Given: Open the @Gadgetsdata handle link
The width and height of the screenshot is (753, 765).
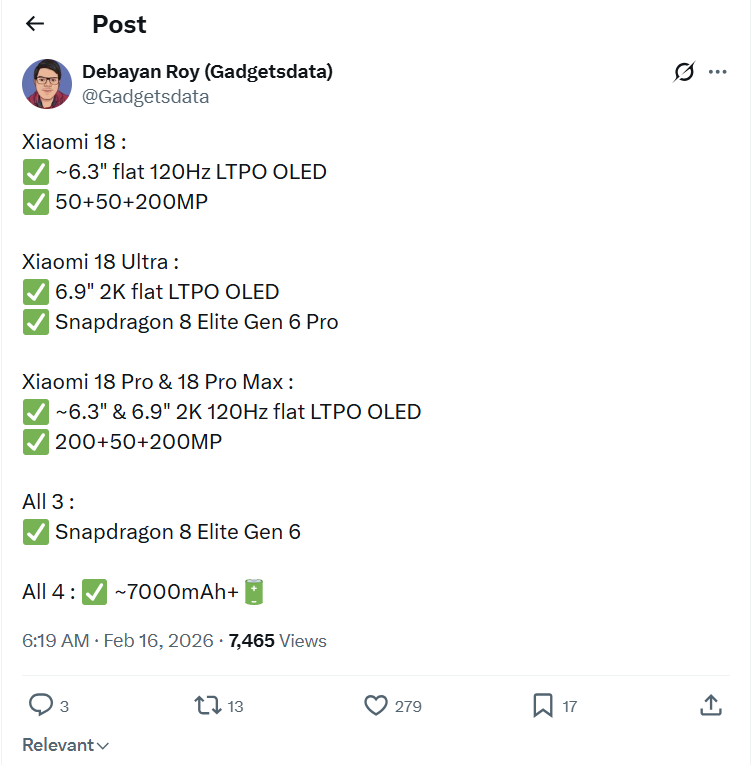Looking at the screenshot, I should tap(145, 97).
